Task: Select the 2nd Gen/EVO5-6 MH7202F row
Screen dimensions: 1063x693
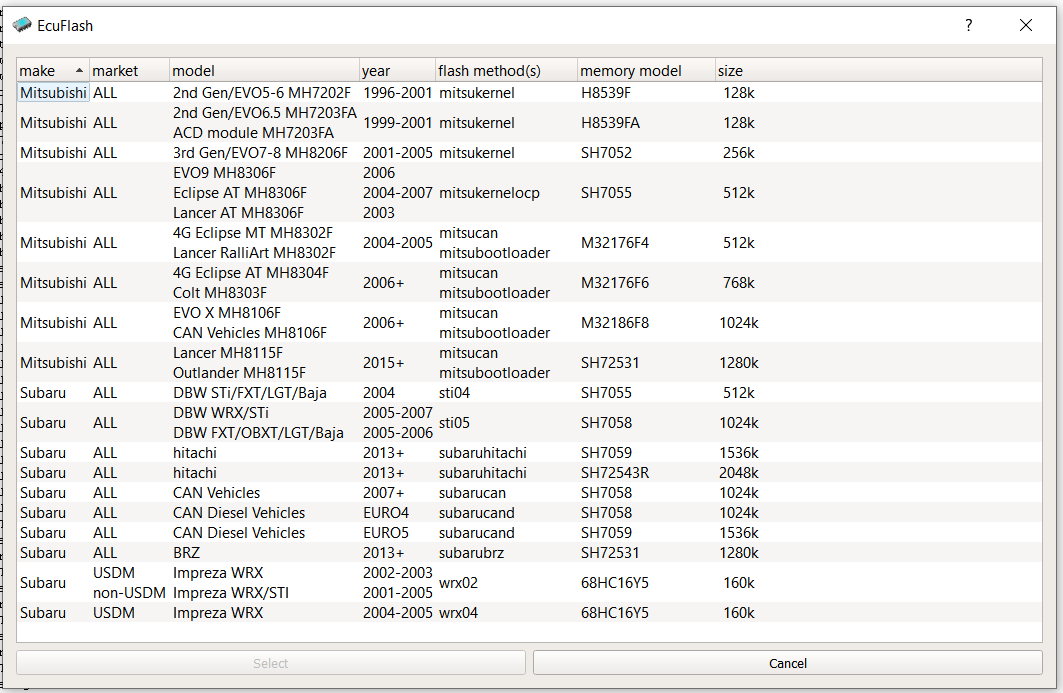Action: 260,92
